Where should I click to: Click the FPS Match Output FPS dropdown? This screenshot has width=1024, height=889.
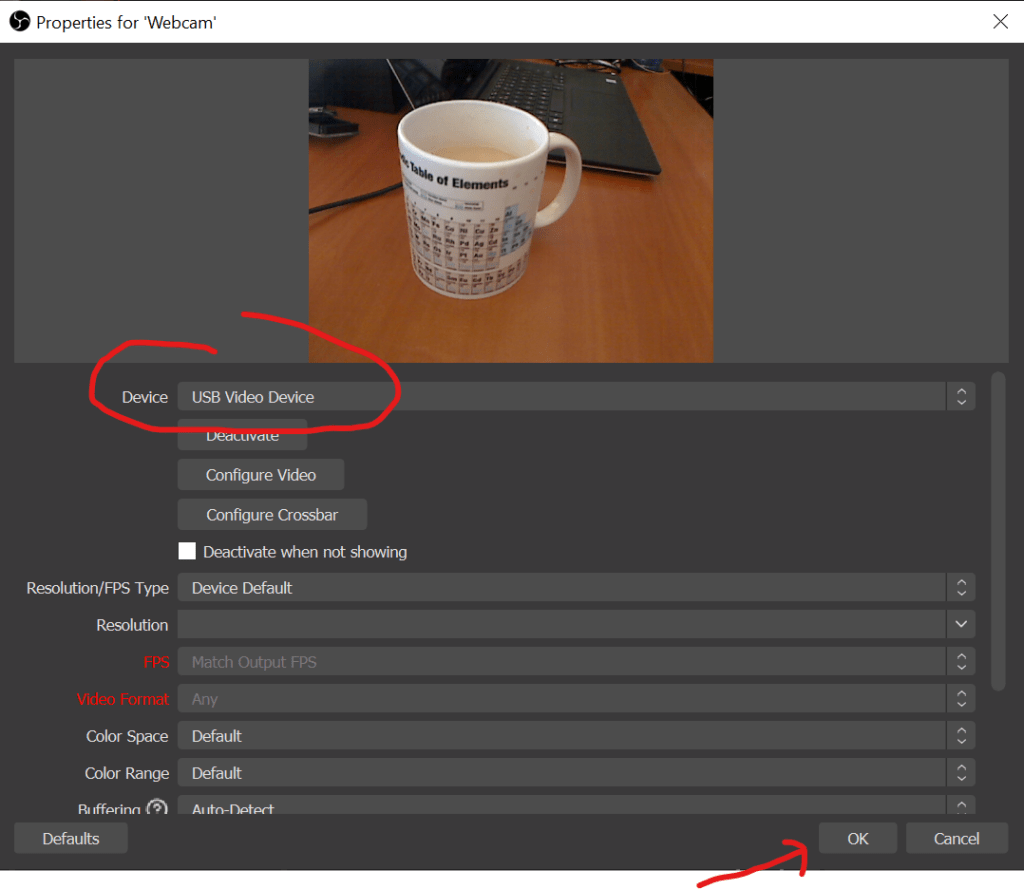[x=575, y=662]
